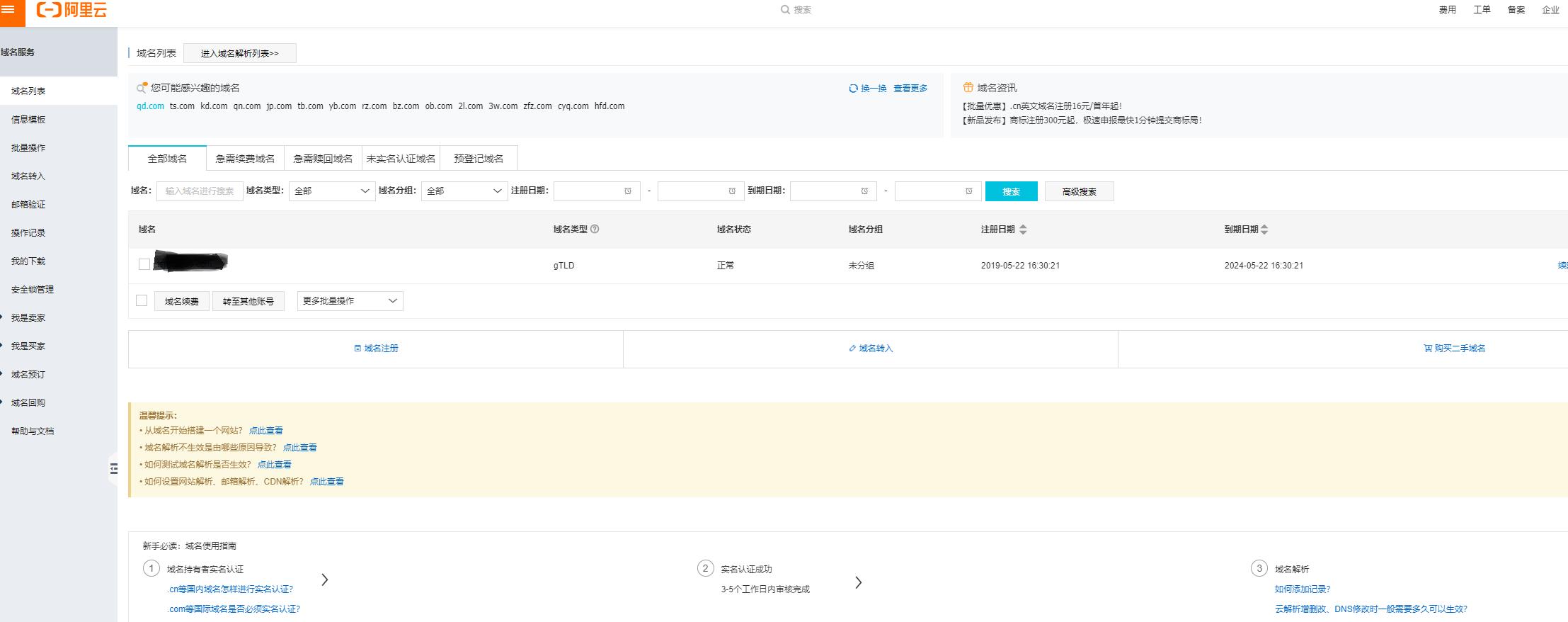The width and height of the screenshot is (1568, 622).
Task: Switch to 全部域名 tab
Action: tap(167, 159)
